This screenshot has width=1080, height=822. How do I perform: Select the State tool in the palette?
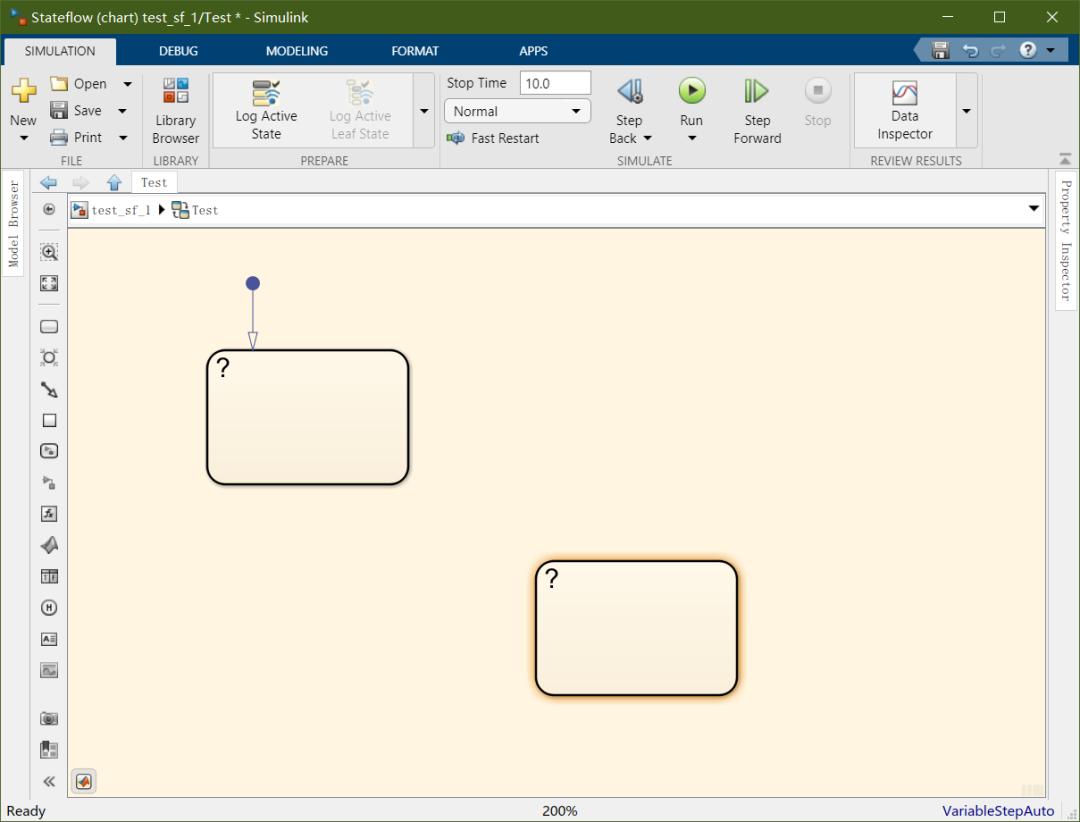tap(49, 327)
